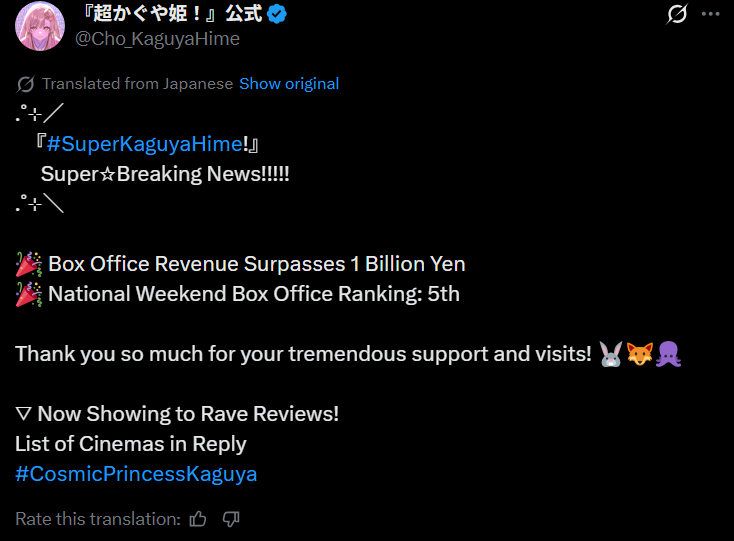Click the rabbit emoji

(x=611, y=354)
